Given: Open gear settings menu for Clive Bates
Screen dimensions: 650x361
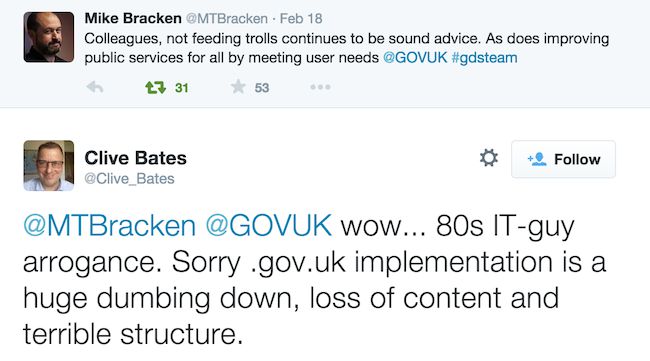Looking at the screenshot, I should pos(489,158).
